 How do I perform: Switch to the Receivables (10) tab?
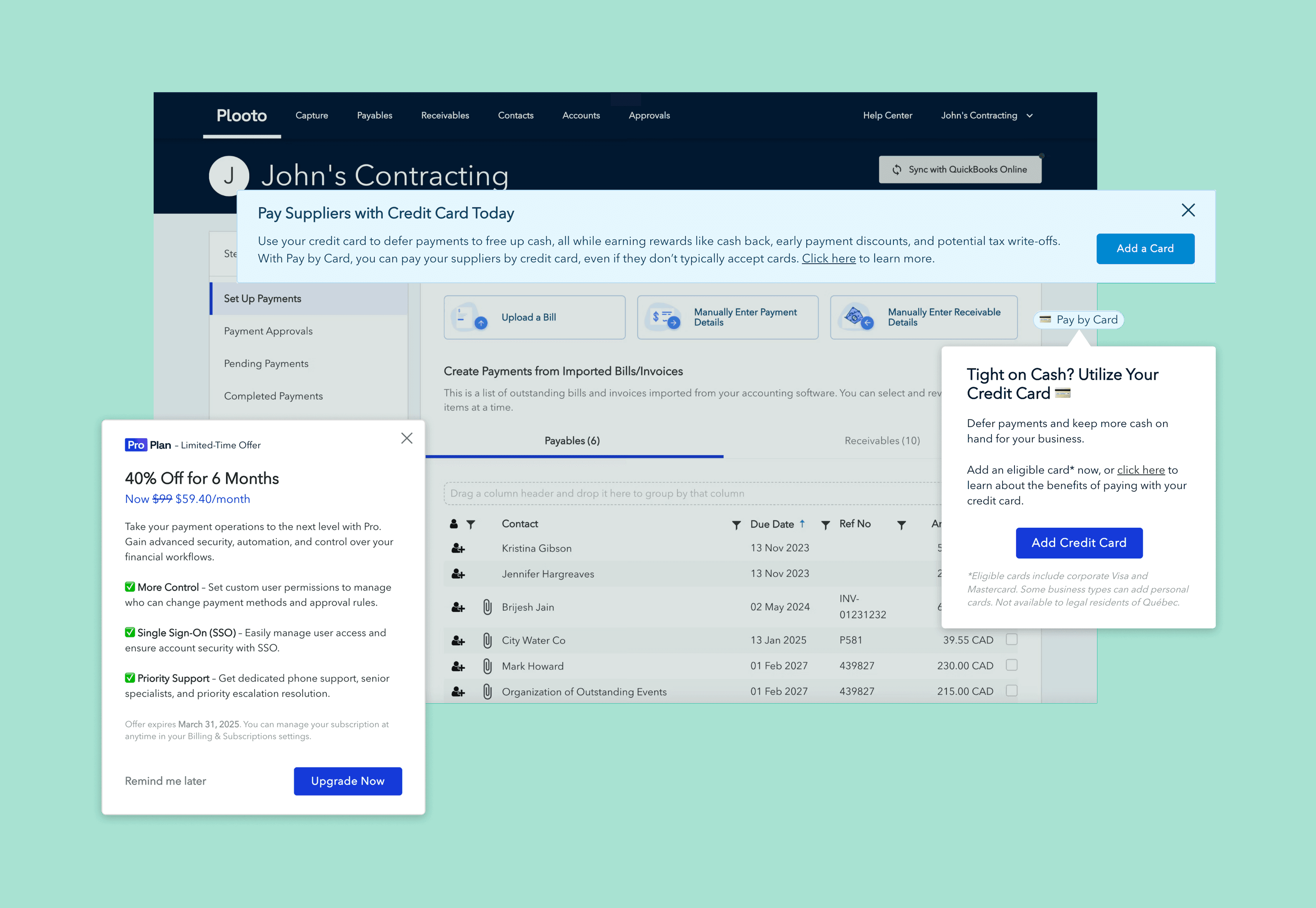[882, 441]
